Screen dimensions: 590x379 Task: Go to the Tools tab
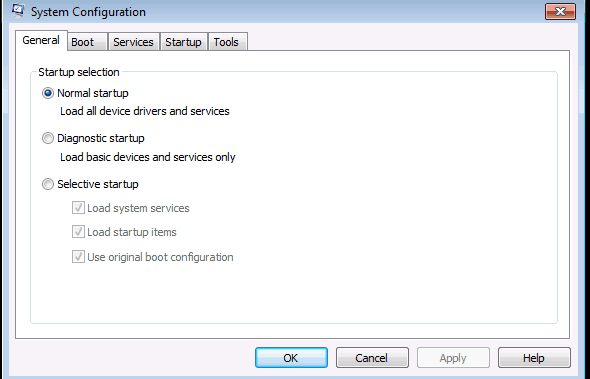click(227, 42)
